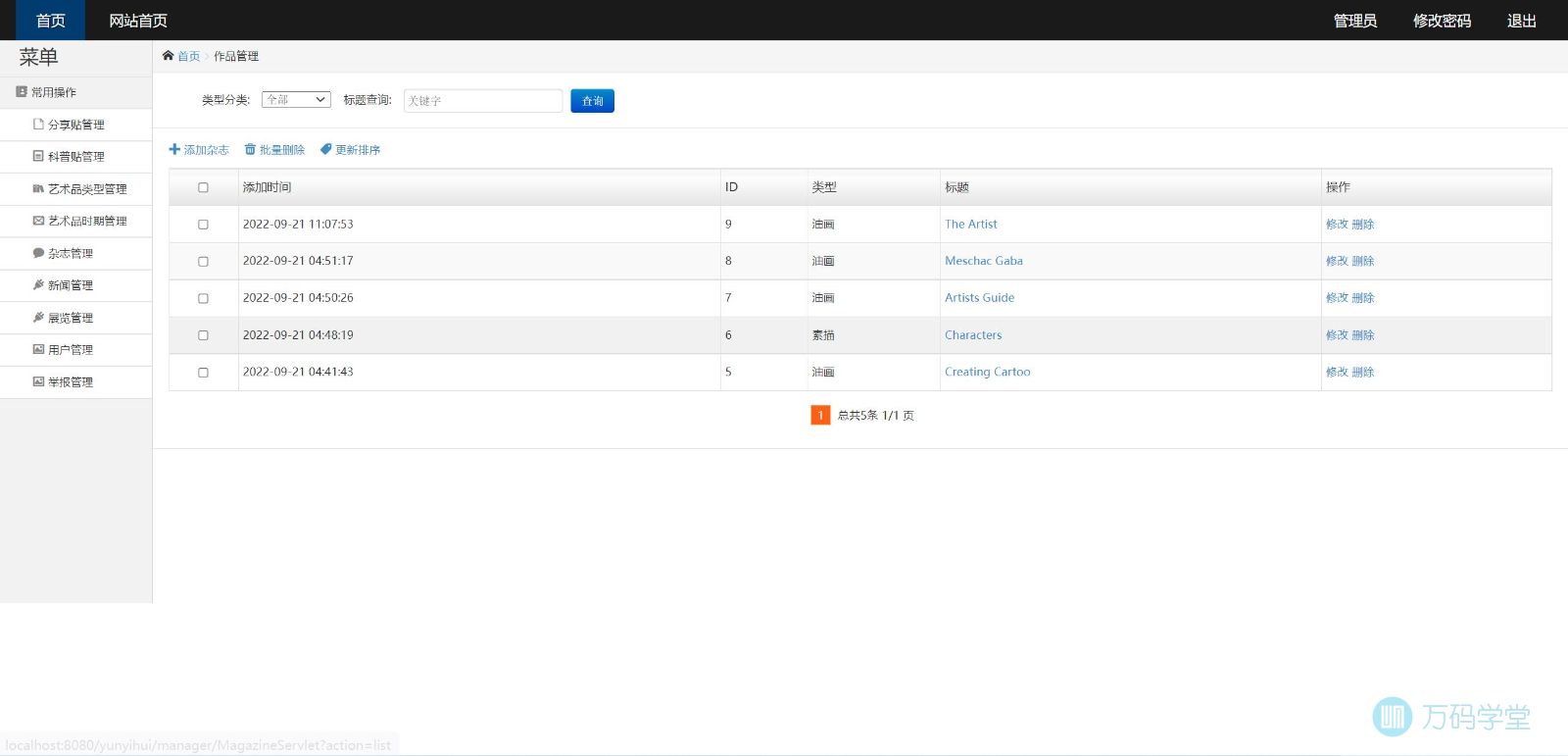The image size is (1568, 756).
Task: Check the box for The Artist row
Action: point(204,225)
